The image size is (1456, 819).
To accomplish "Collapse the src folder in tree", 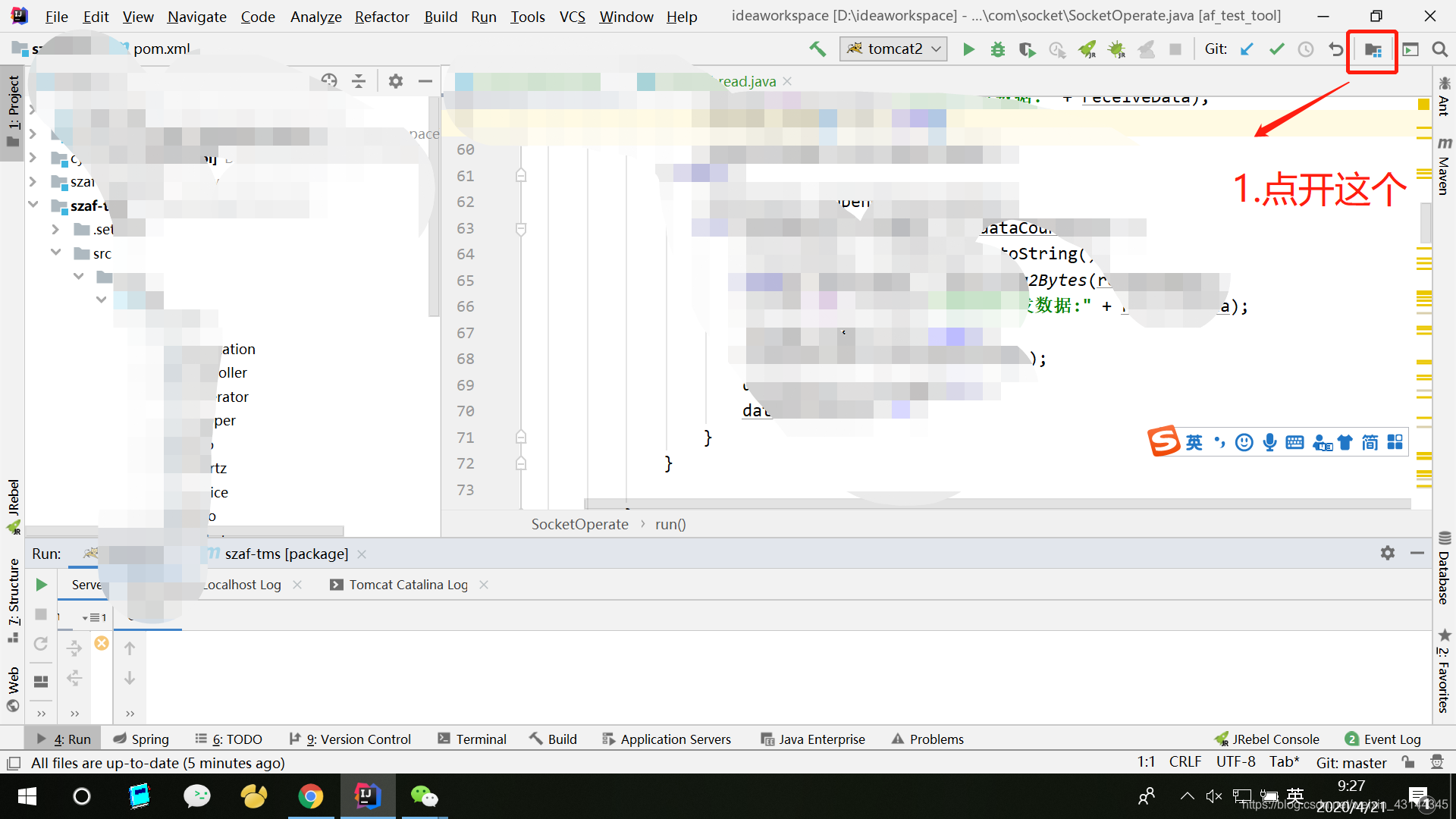I will tap(56, 253).
